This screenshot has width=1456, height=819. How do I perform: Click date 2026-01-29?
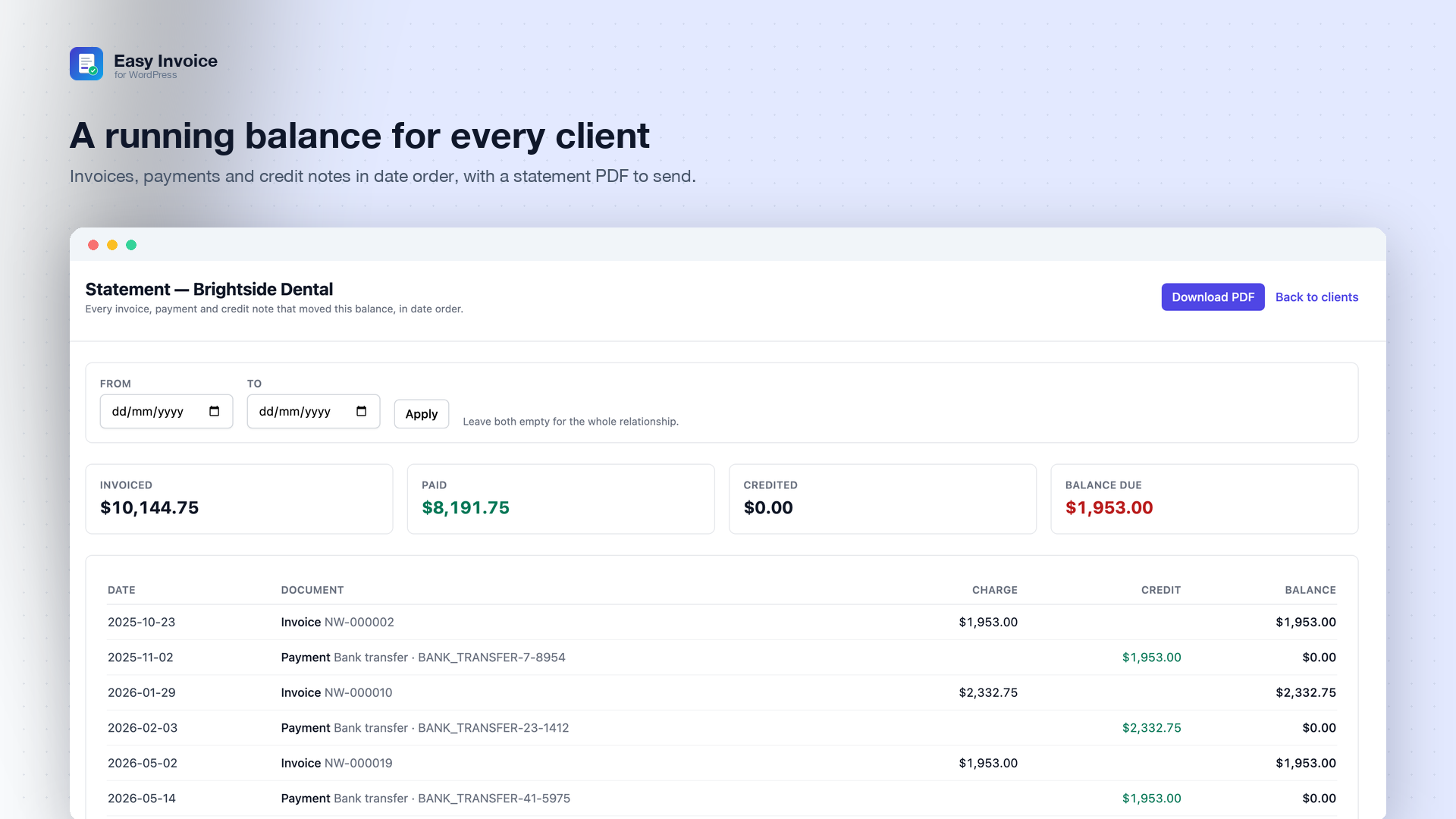(x=141, y=692)
